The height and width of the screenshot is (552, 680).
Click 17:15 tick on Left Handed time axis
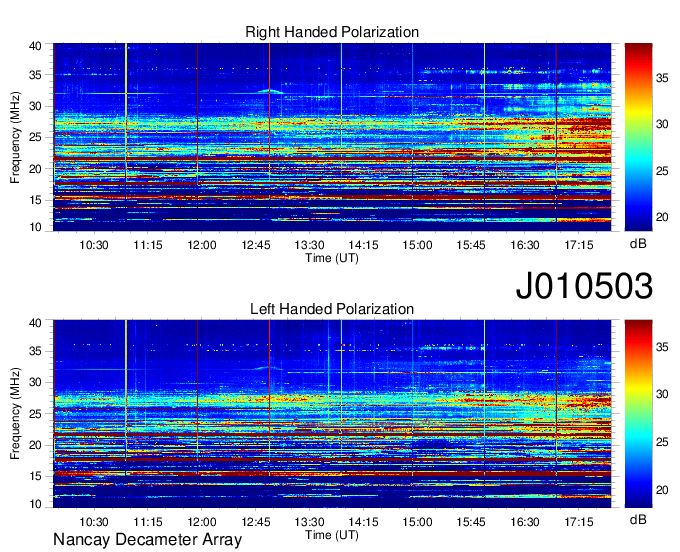pos(579,522)
